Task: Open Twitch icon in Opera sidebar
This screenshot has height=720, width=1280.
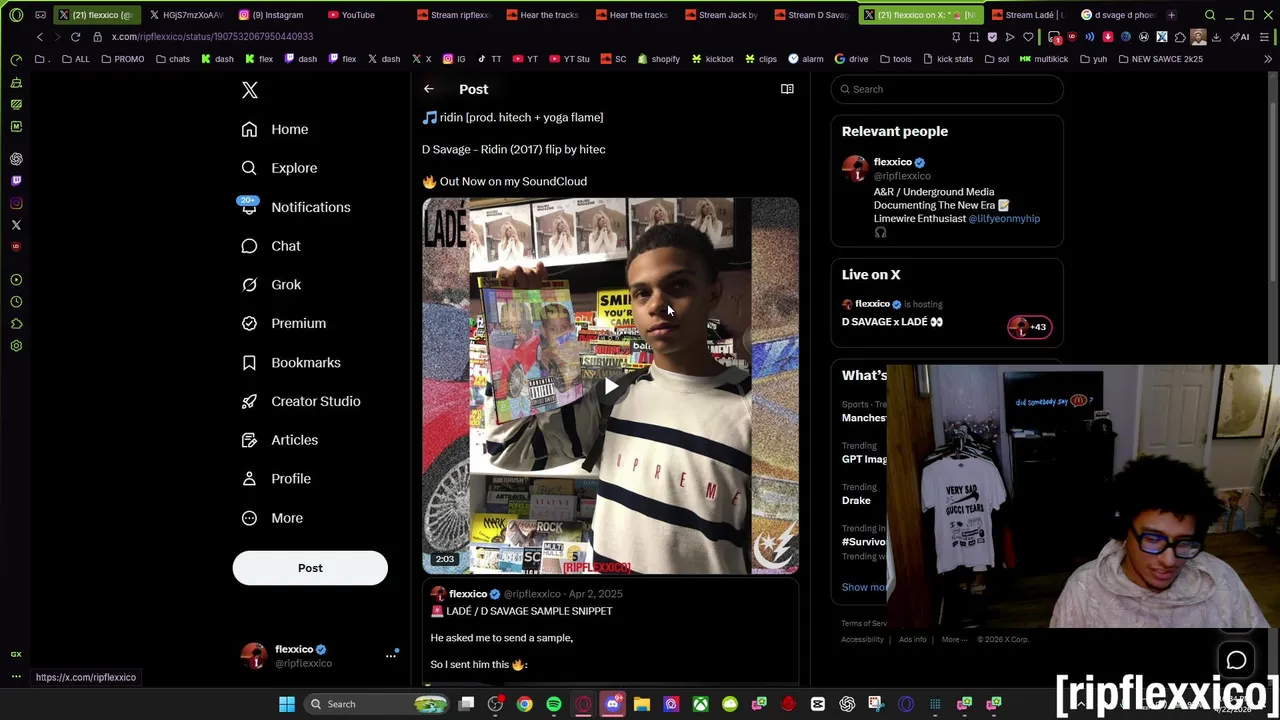Action: tap(16, 181)
